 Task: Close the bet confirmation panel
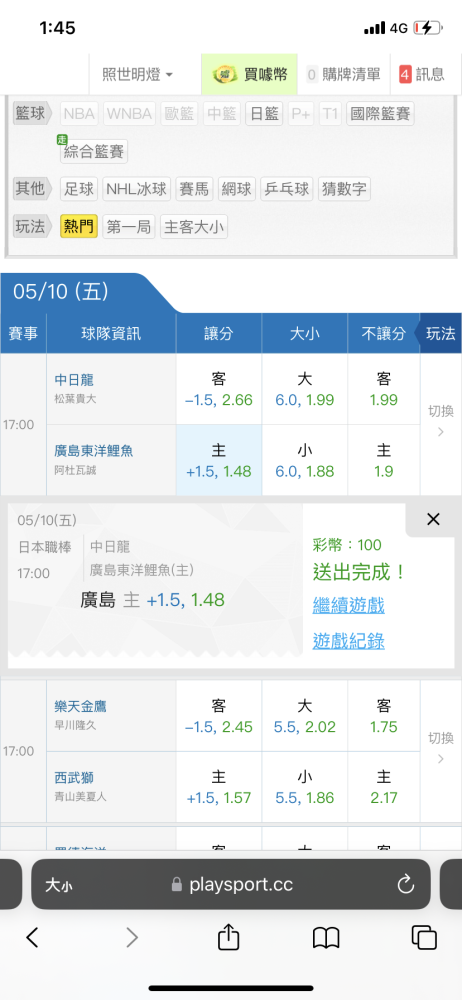click(433, 520)
